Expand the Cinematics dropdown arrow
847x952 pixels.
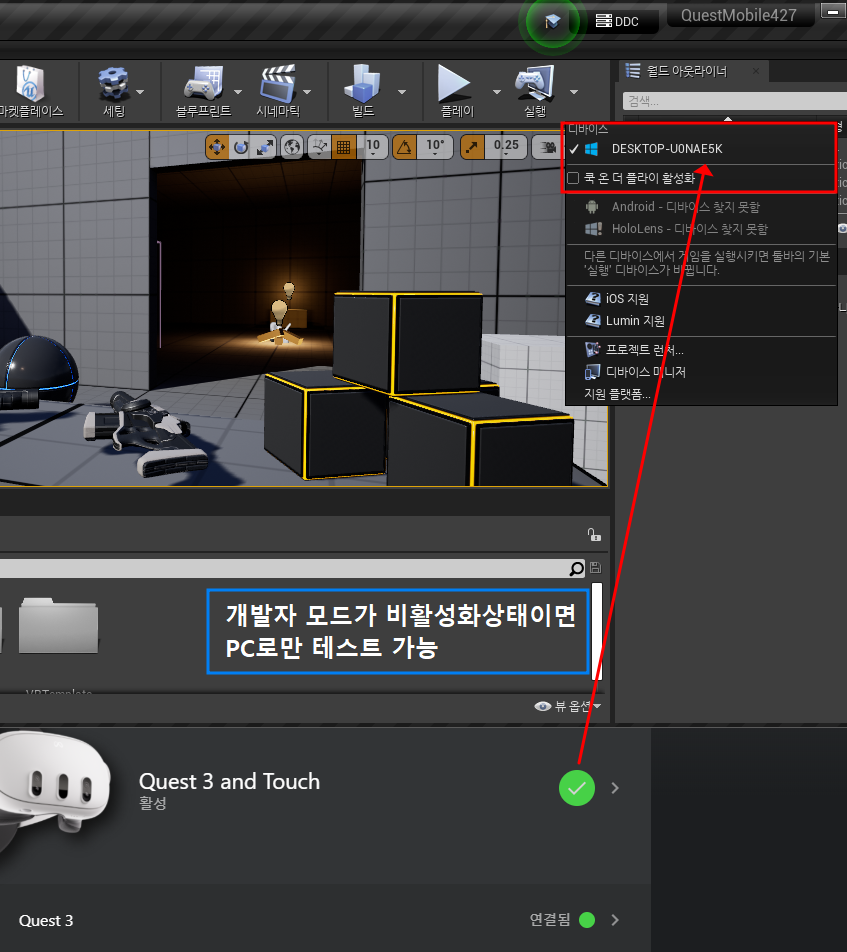point(307,92)
